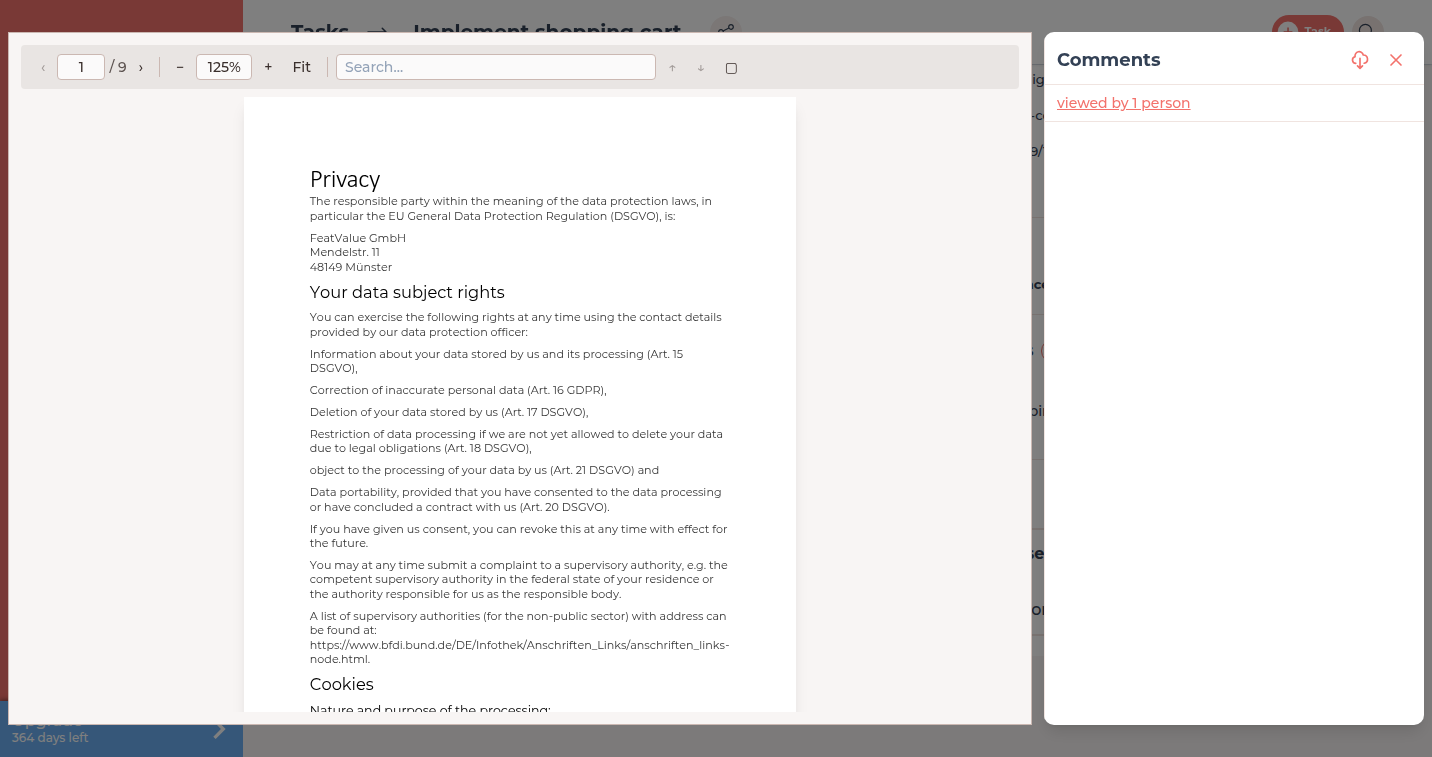Open share icon beside task title
This screenshot has height=757, width=1432.
pos(726,30)
